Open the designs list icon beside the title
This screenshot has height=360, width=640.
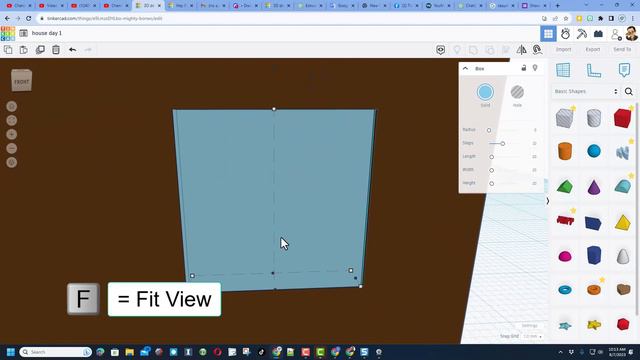coord(23,33)
